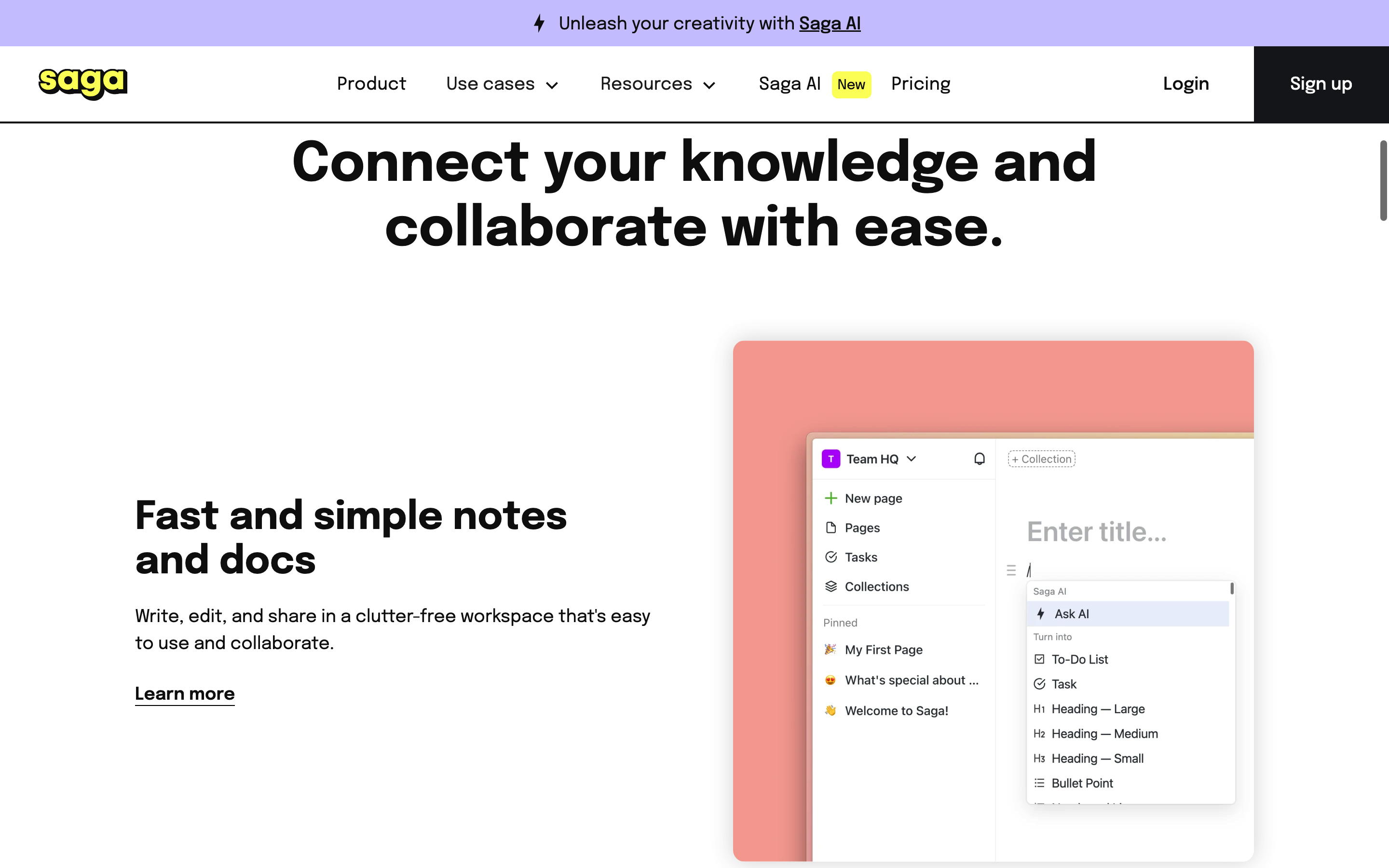
Task: Open Tasks in the sidebar
Action: (860, 557)
